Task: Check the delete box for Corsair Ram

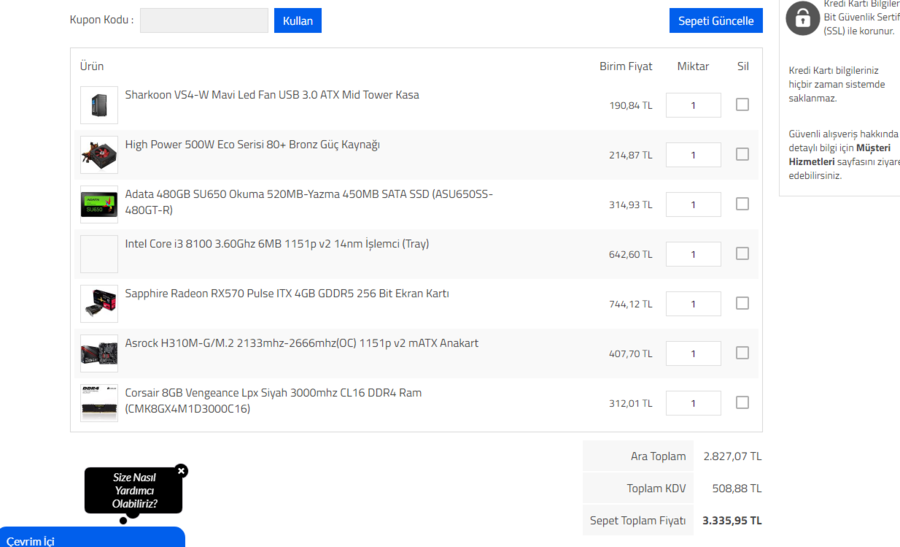Action: click(x=742, y=402)
